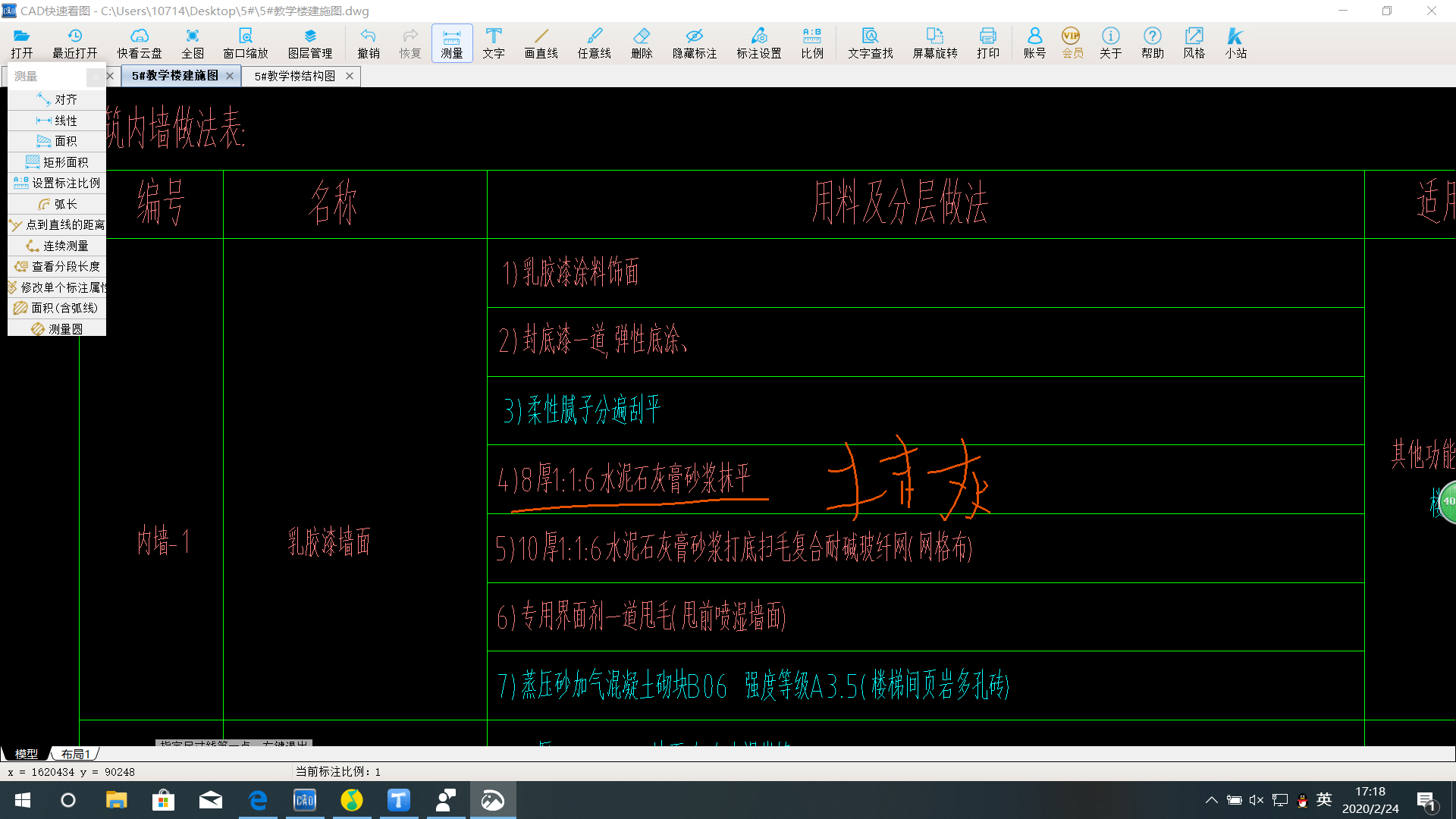The height and width of the screenshot is (819, 1456).
Task: Choose 面积 area measurement
Action: click(57, 141)
